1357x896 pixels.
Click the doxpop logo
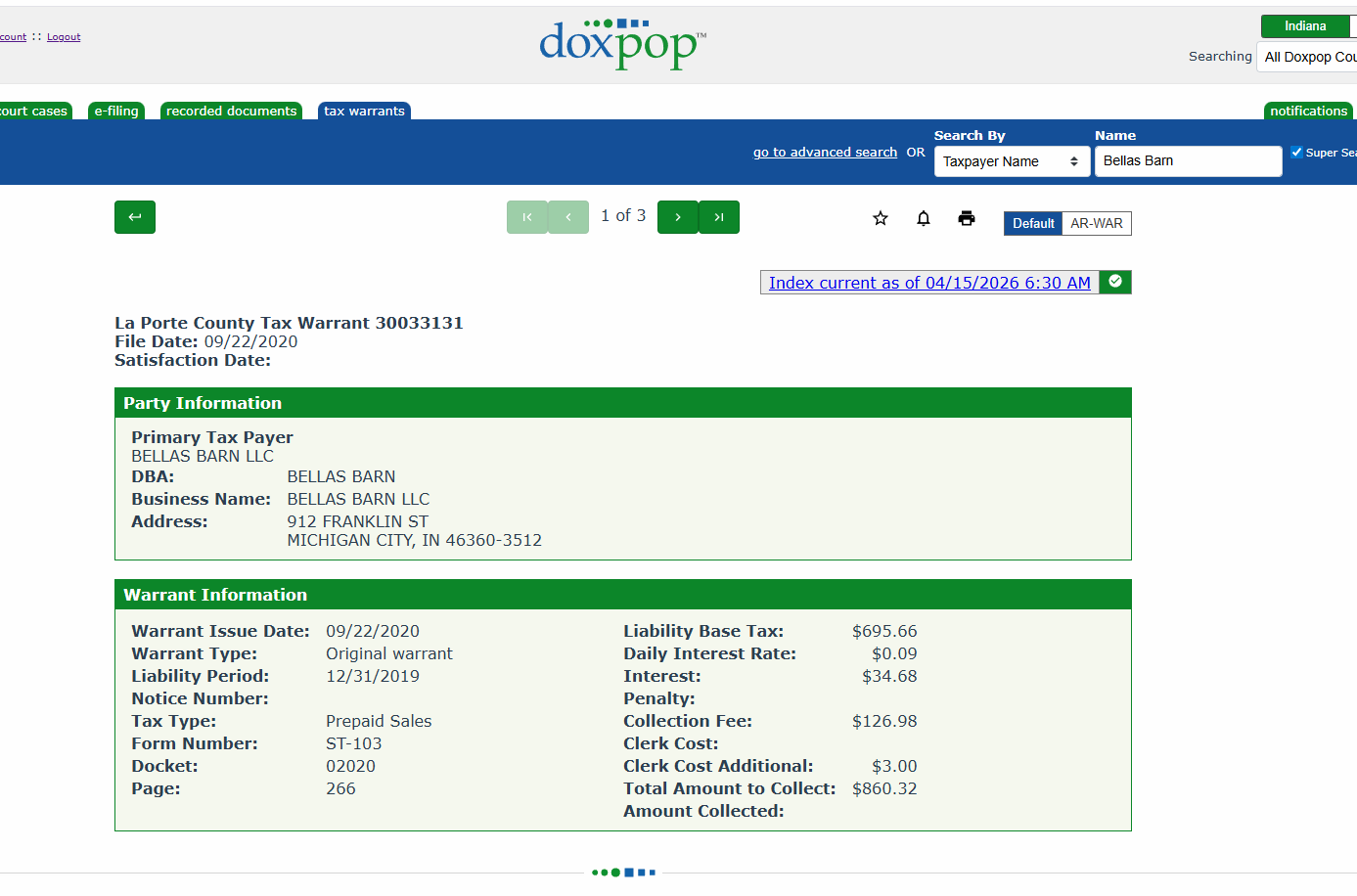point(622,44)
